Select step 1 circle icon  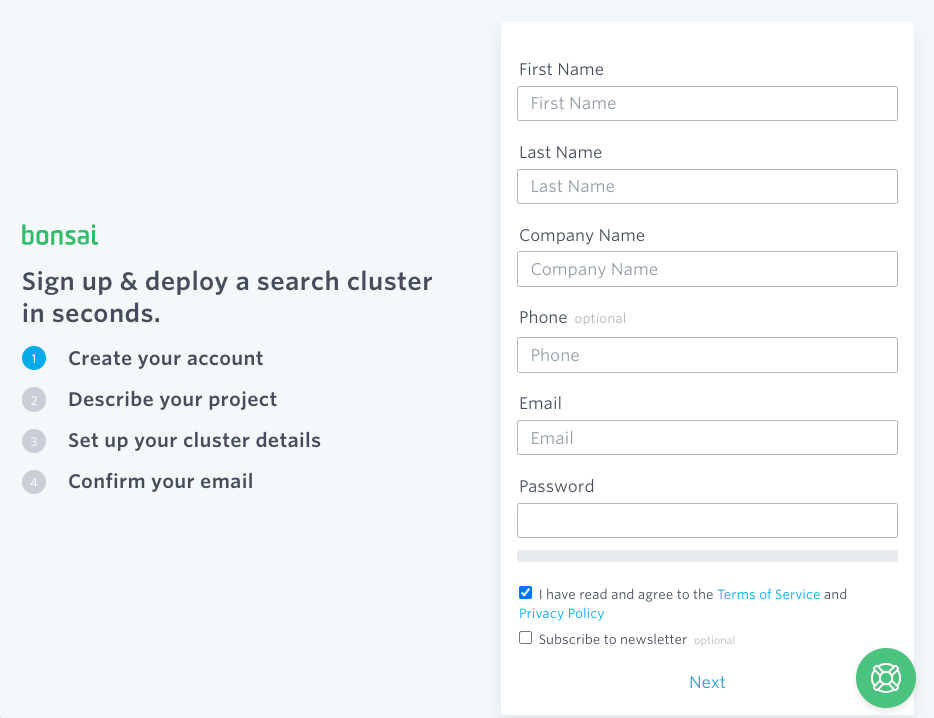click(34, 358)
